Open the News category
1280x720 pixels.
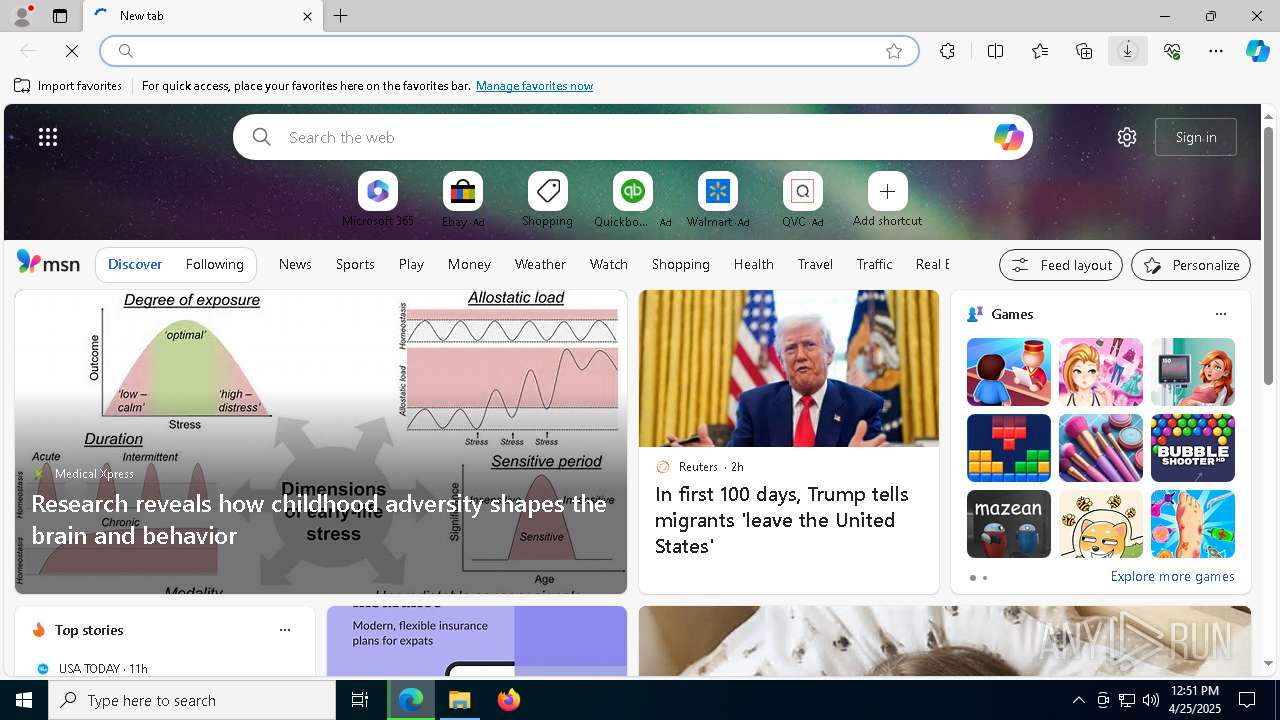pos(295,264)
